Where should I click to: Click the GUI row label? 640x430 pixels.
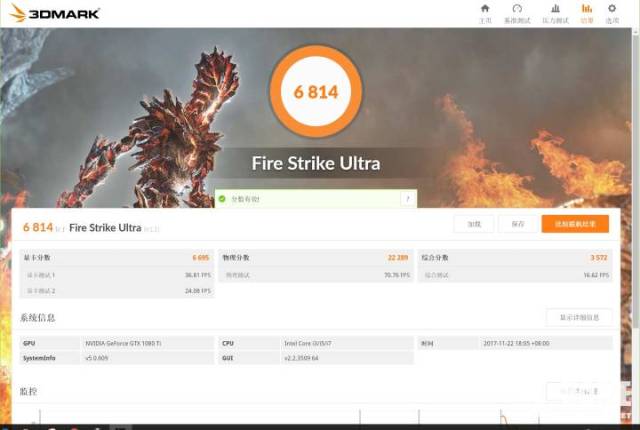[227, 358]
